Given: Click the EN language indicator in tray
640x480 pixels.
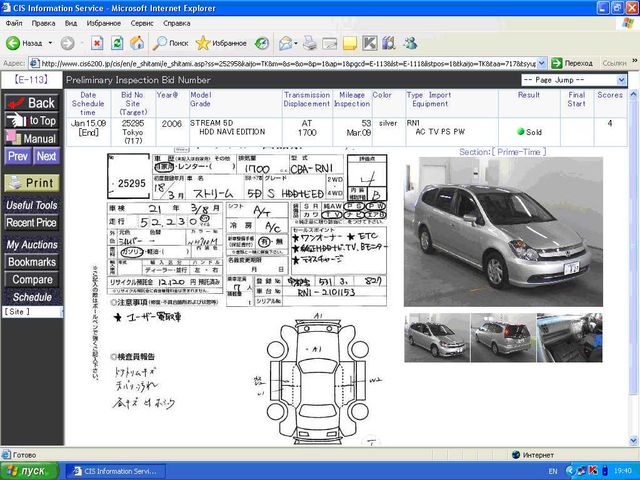Looking at the screenshot, I should click(x=553, y=471).
